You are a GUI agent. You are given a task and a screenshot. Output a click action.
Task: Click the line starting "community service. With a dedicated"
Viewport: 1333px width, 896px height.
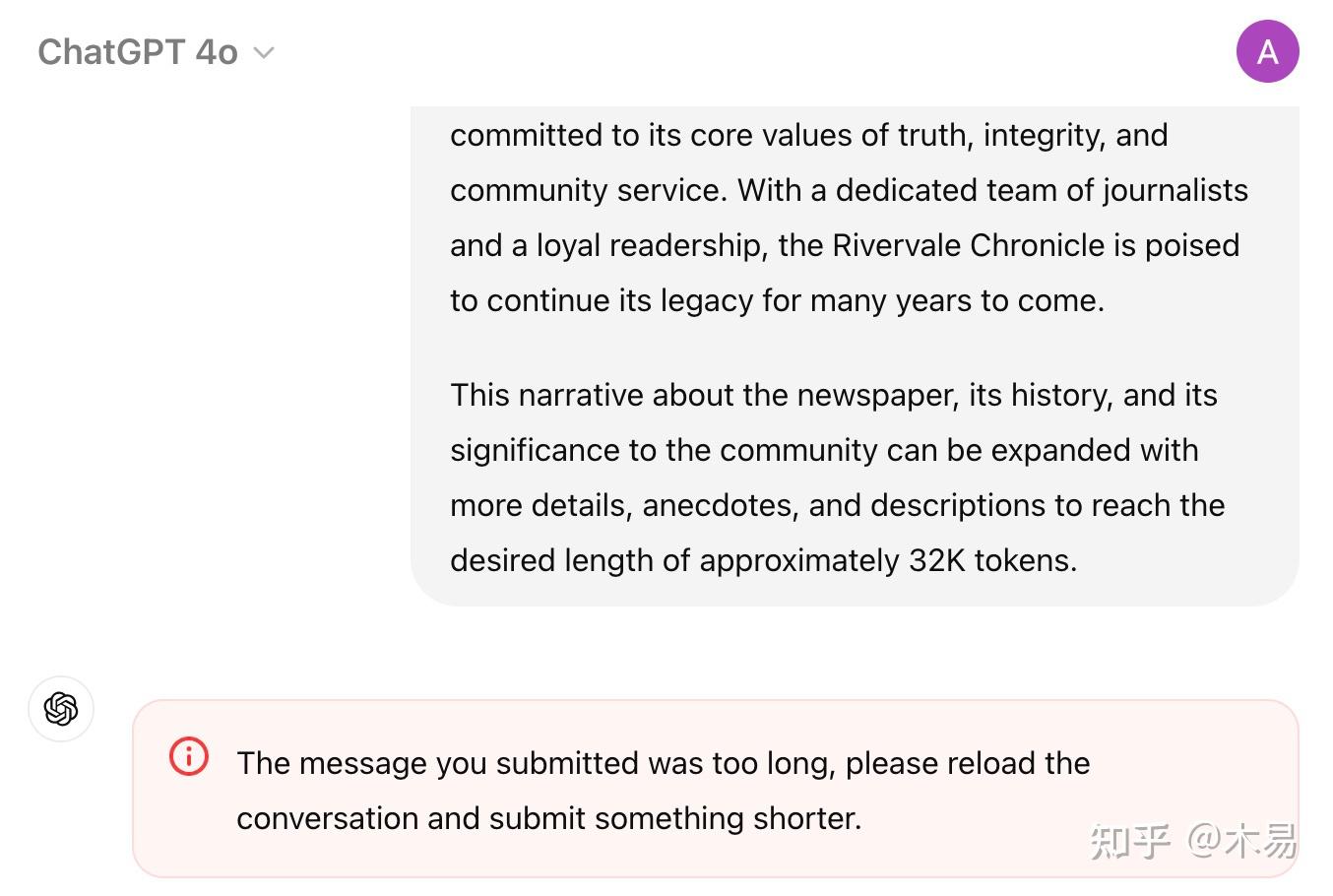coord(849,190)
